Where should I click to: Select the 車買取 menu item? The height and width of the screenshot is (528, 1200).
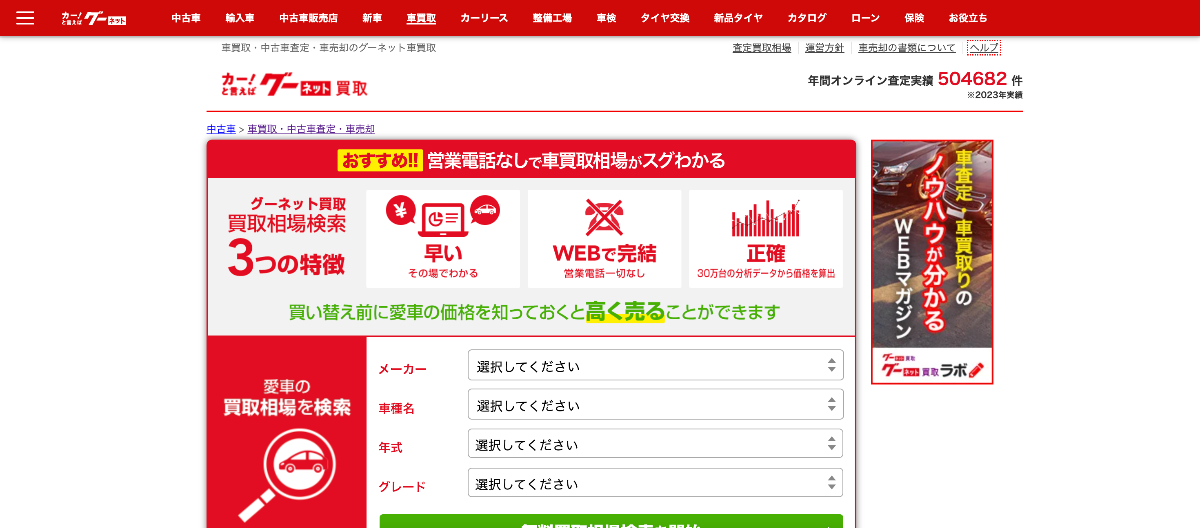(x=422, y=18)
